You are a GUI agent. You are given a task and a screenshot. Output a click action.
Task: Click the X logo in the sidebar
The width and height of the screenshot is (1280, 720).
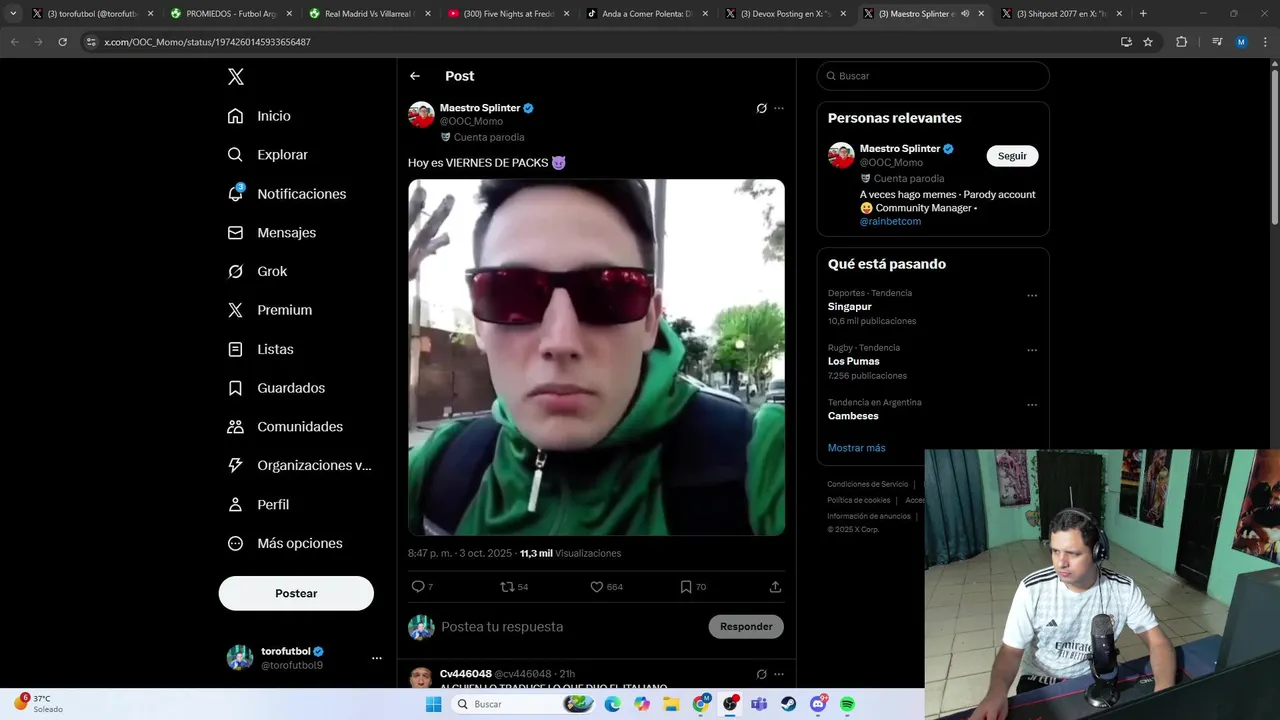coord(235,77)
